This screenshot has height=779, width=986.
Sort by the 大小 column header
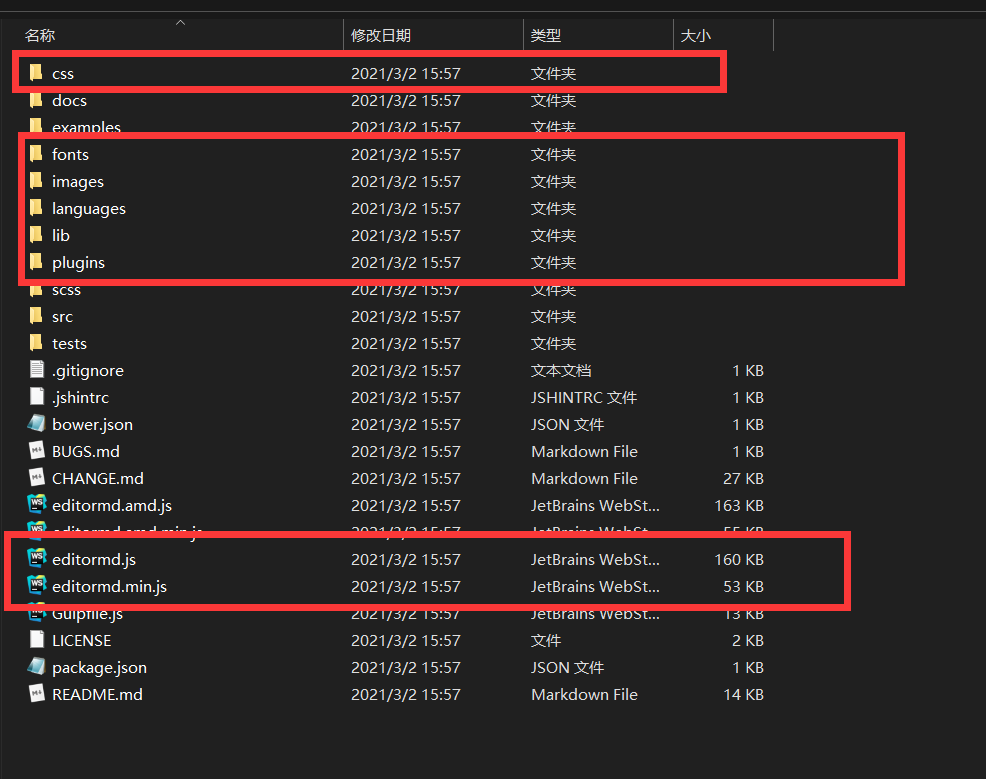click(695, 35)
